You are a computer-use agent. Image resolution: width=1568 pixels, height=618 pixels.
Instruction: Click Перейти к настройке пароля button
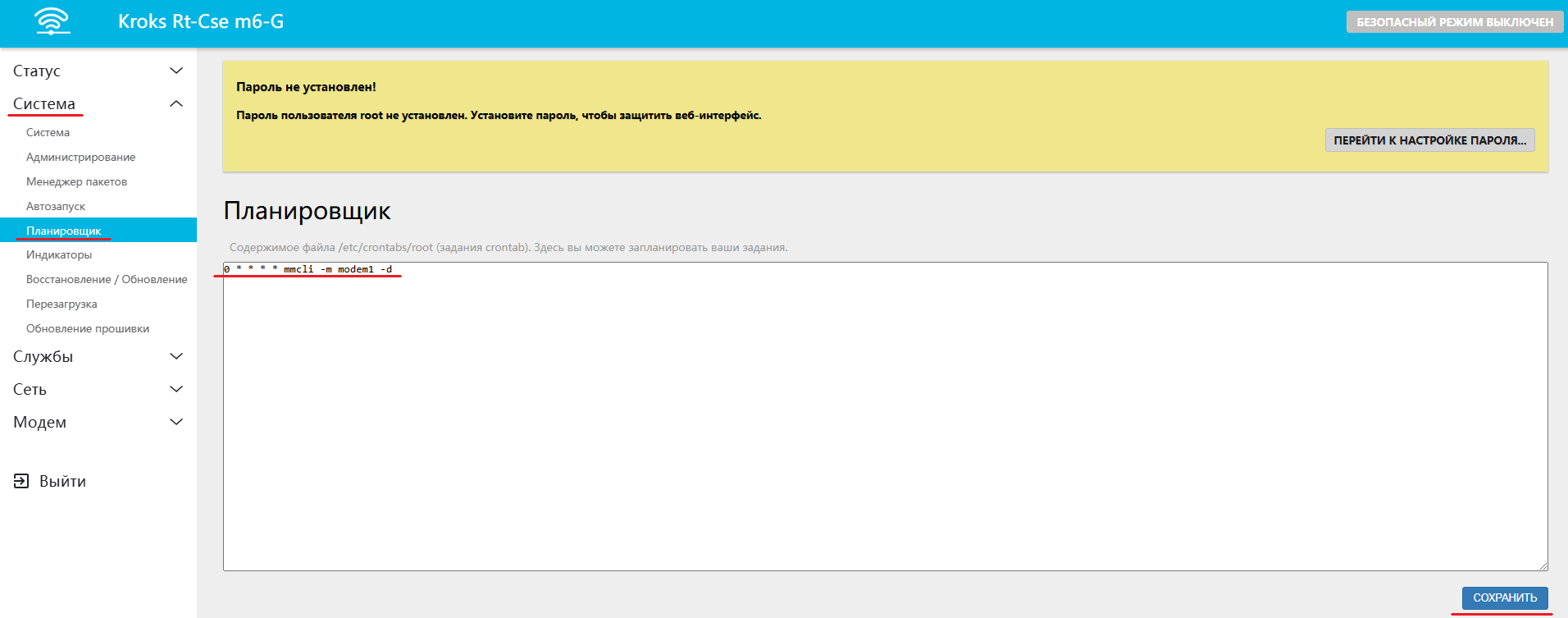pyautogui.click(x=1429, y=140)
